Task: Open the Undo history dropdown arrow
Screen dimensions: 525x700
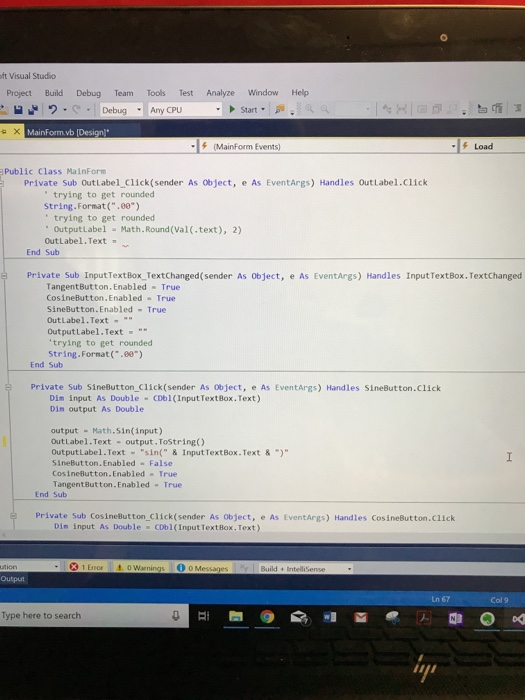Action: [65, 109]
